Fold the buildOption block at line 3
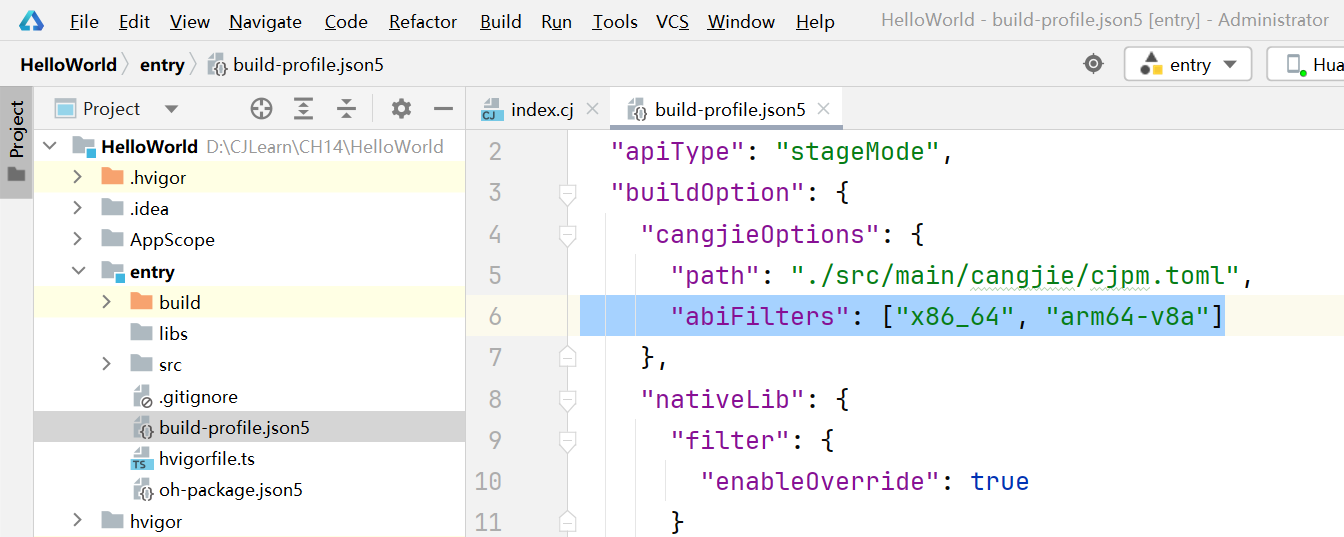Viewport: 1344px width, 537px height. point(568,193)
